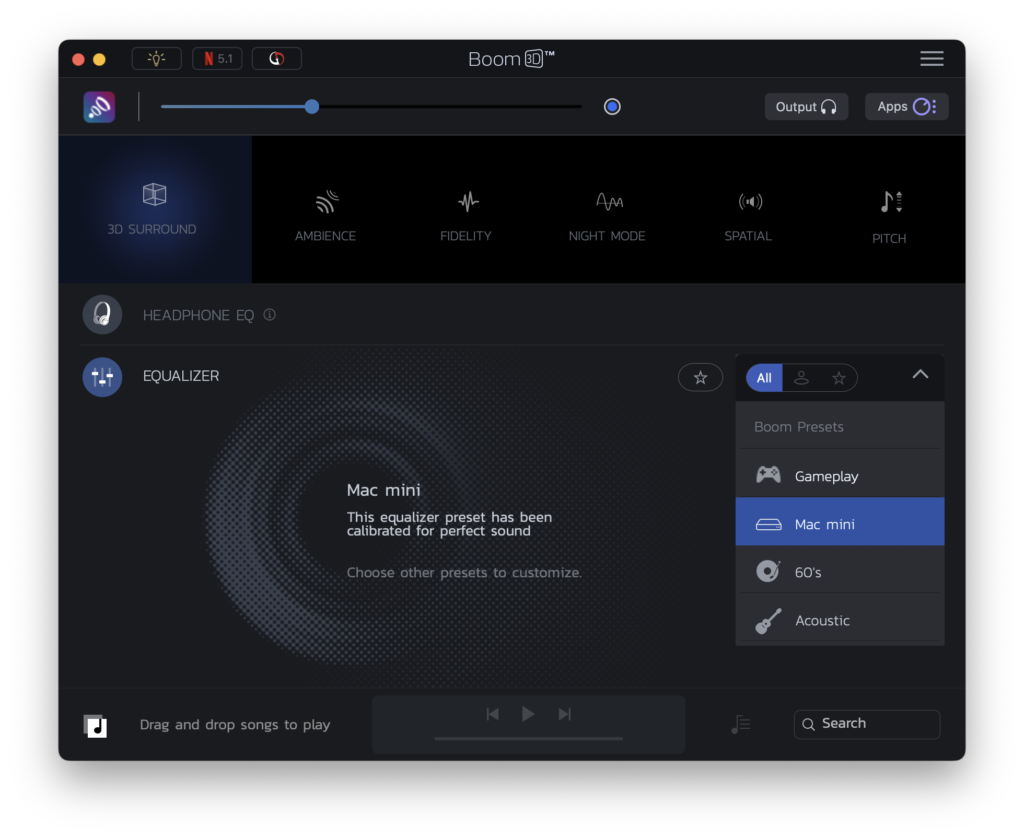Click the Play button
This screenshot has width=1024, height=838.
click(528, 715)
